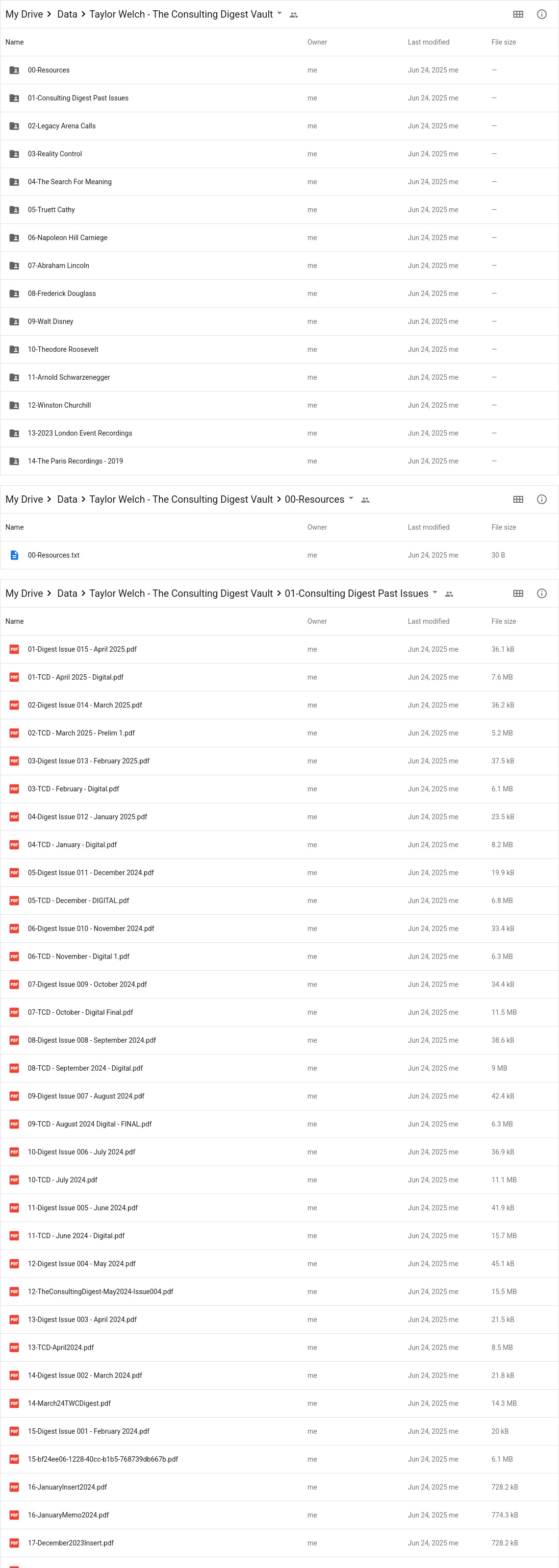Click PDF icon of 02-TCD - March 2025 - Prelim 1.pdf
The image size is (559, 1568).
(14, 734)
